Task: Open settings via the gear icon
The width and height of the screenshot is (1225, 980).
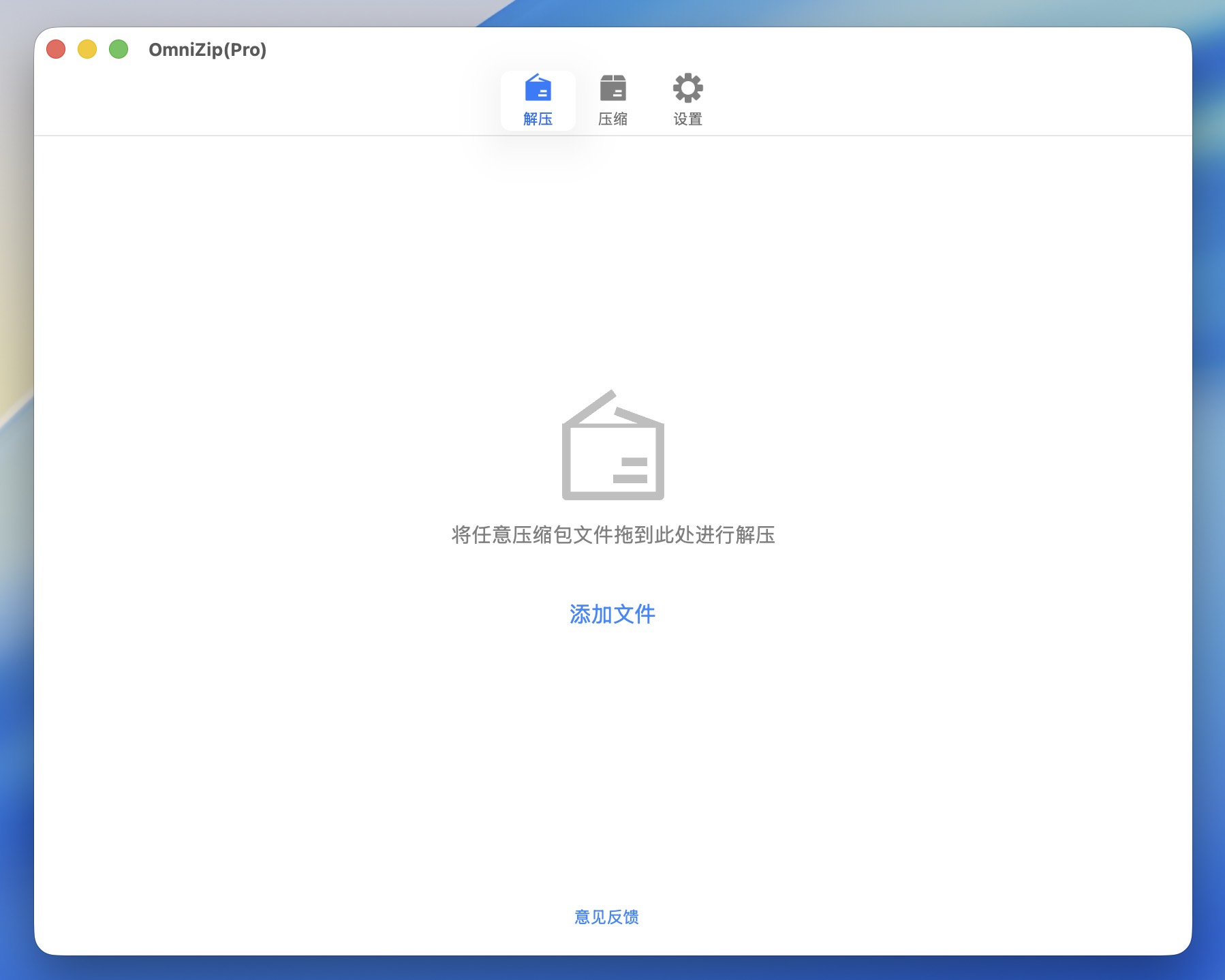Action: click(687, 88)
